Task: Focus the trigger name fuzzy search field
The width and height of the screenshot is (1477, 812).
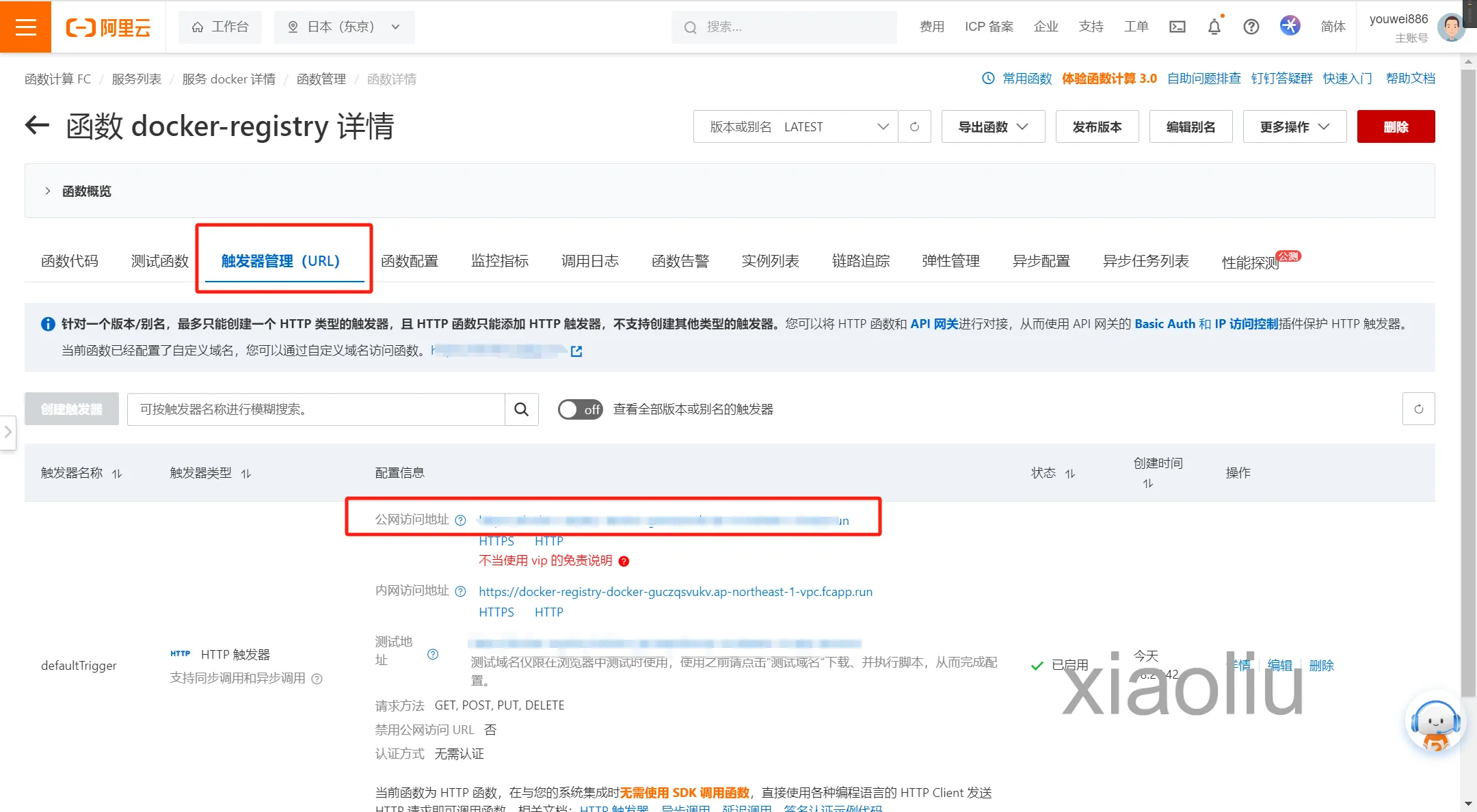Action: coord(316,409)
